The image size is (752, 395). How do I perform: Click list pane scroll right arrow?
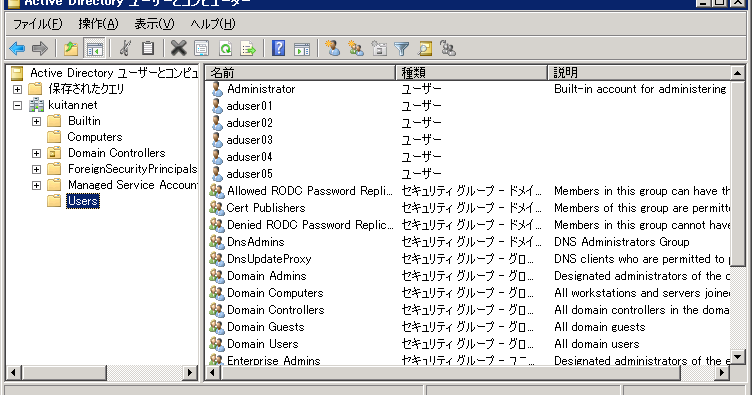pyautogui.click(x=722, y=372)
